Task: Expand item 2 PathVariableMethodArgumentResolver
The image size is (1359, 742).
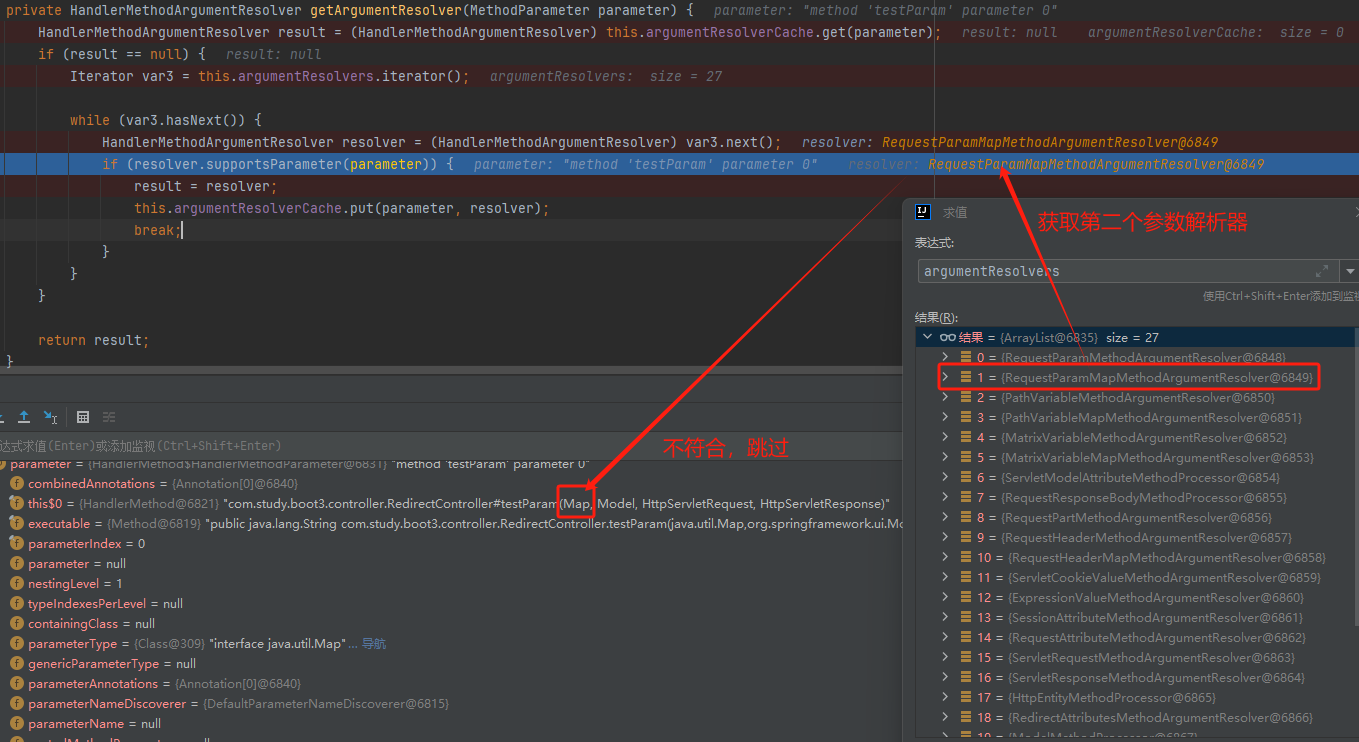Action: click(x=945, y=398)
